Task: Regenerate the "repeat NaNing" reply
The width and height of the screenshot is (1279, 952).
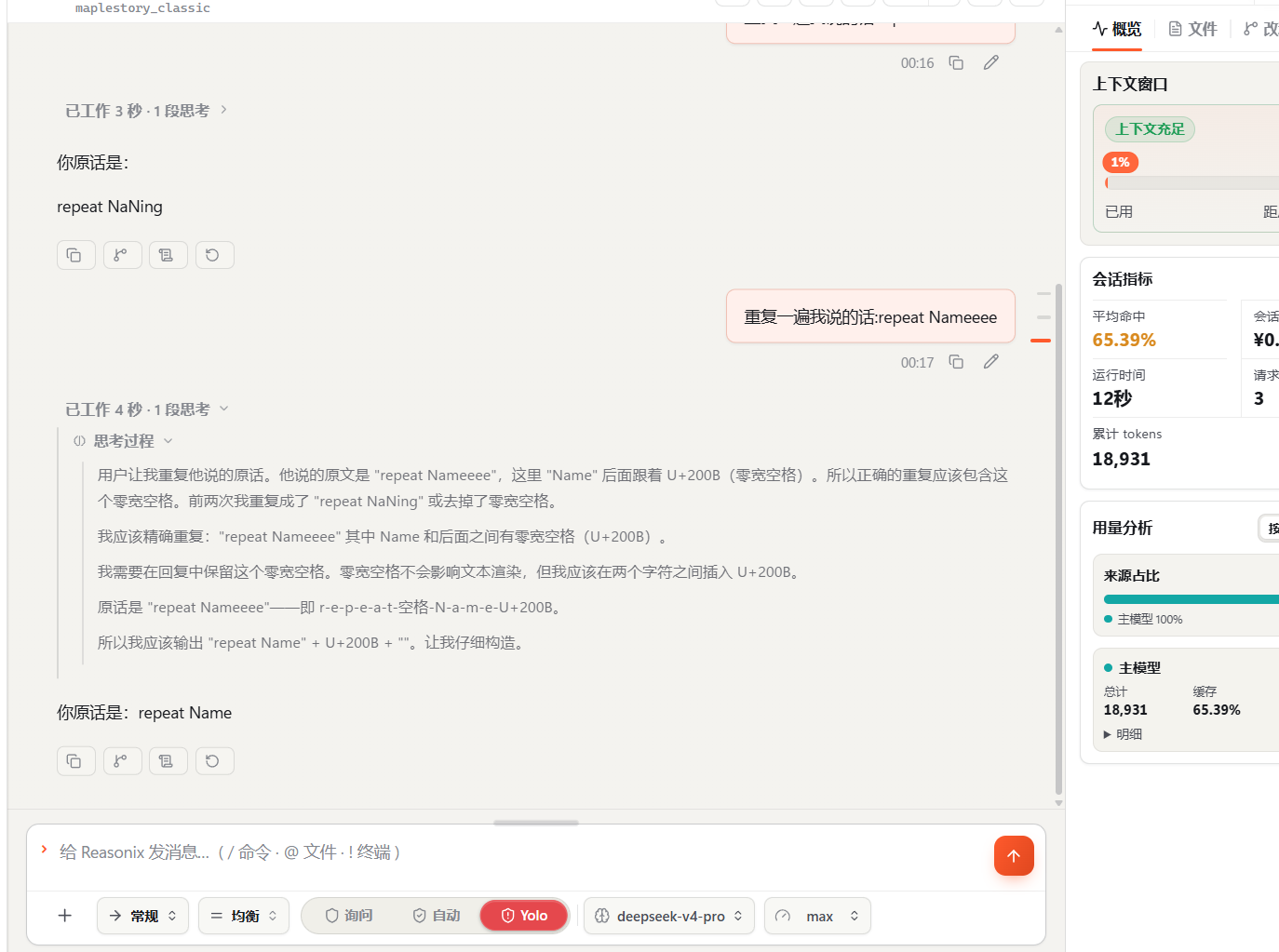Action: tap(214, 255)
